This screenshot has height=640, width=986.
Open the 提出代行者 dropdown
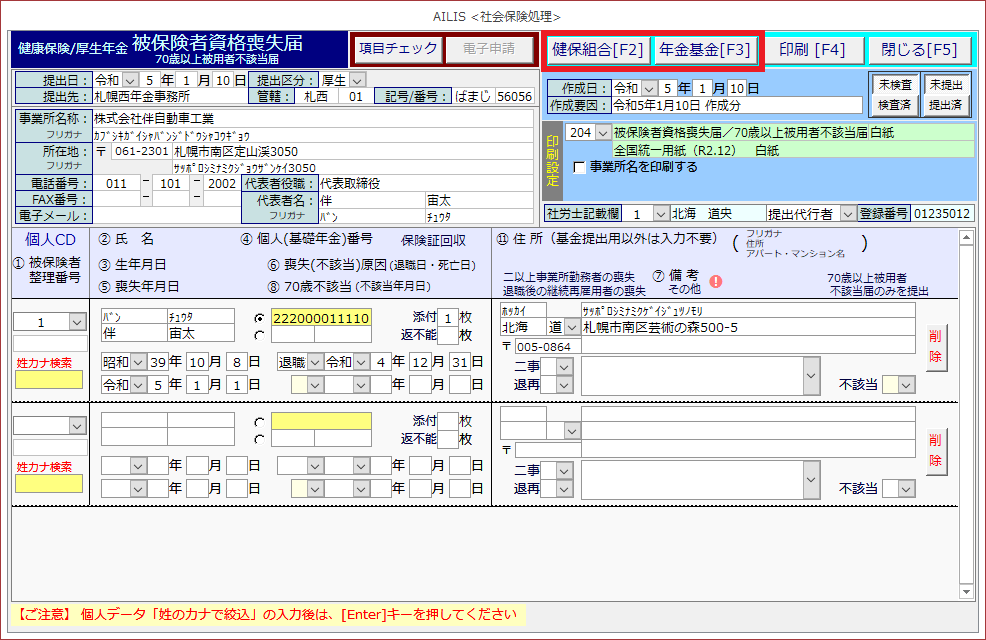pos(847,214)
